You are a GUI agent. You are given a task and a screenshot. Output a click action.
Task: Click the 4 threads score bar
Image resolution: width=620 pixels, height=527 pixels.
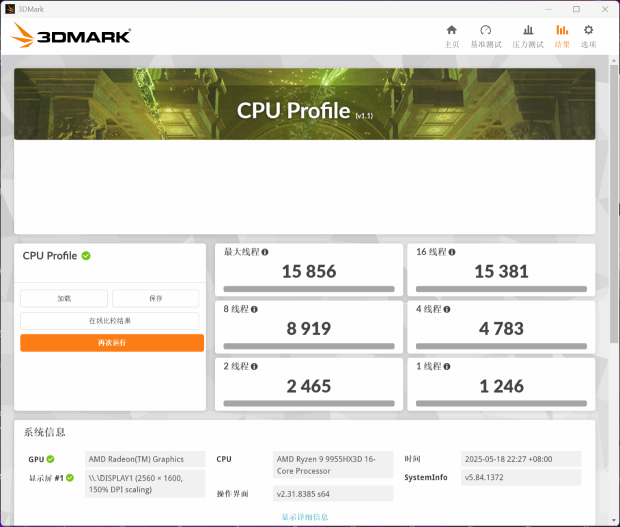501,346
